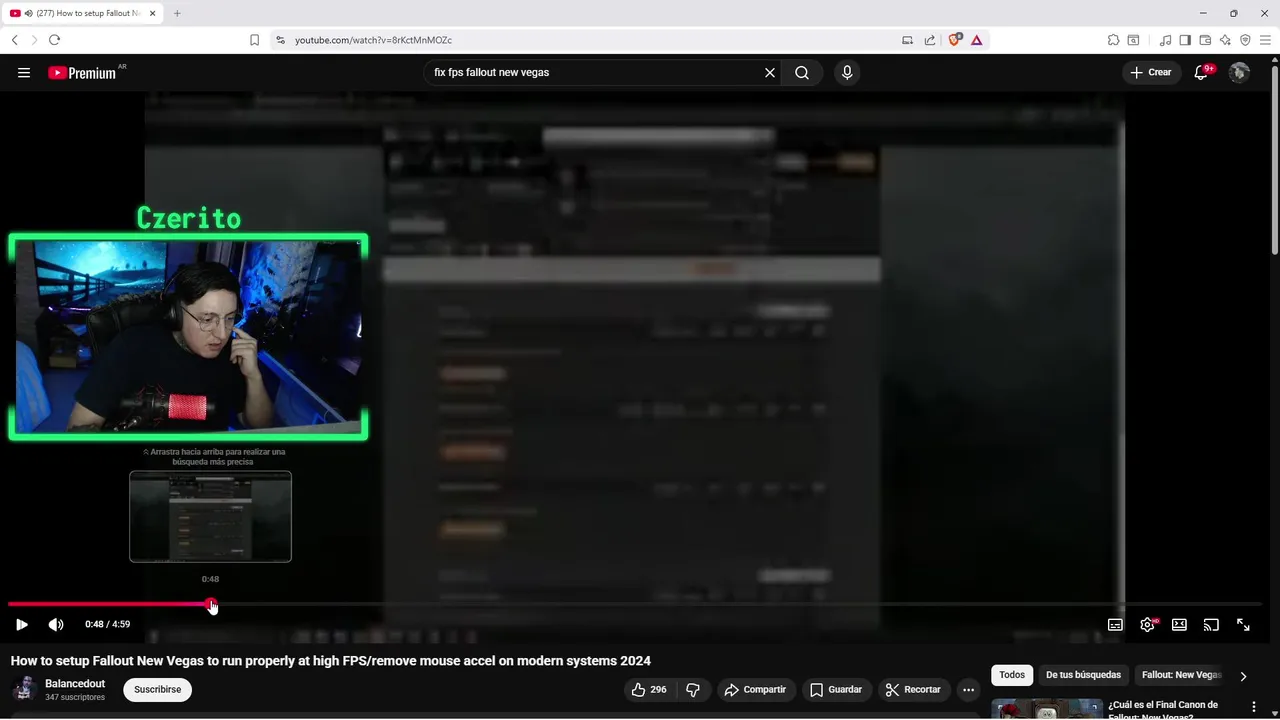Click the seek preview thumbnail

tap(210, 516)
